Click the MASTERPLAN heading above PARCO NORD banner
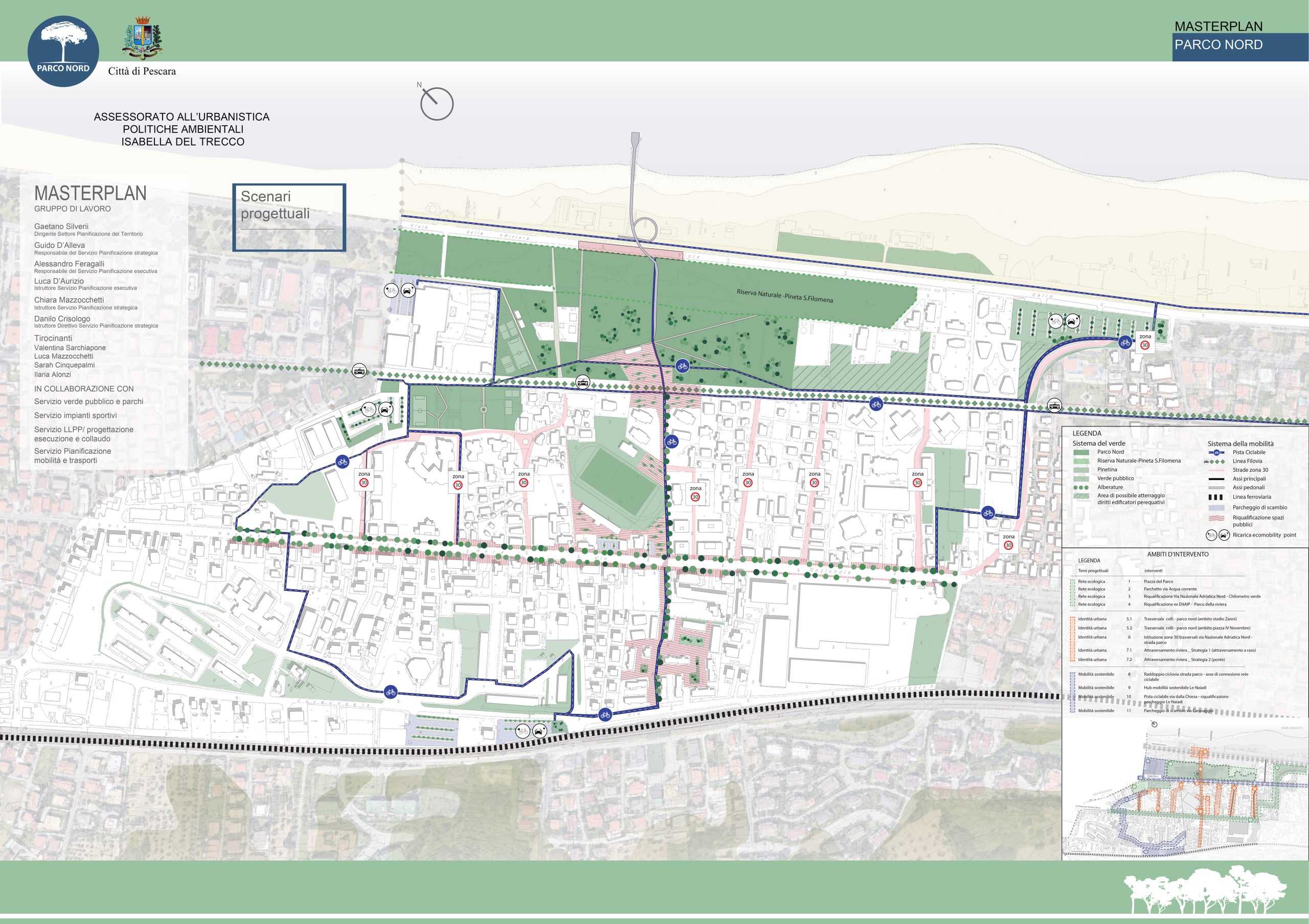The height and width of the screenshot is (924, 1309). 1218,26
